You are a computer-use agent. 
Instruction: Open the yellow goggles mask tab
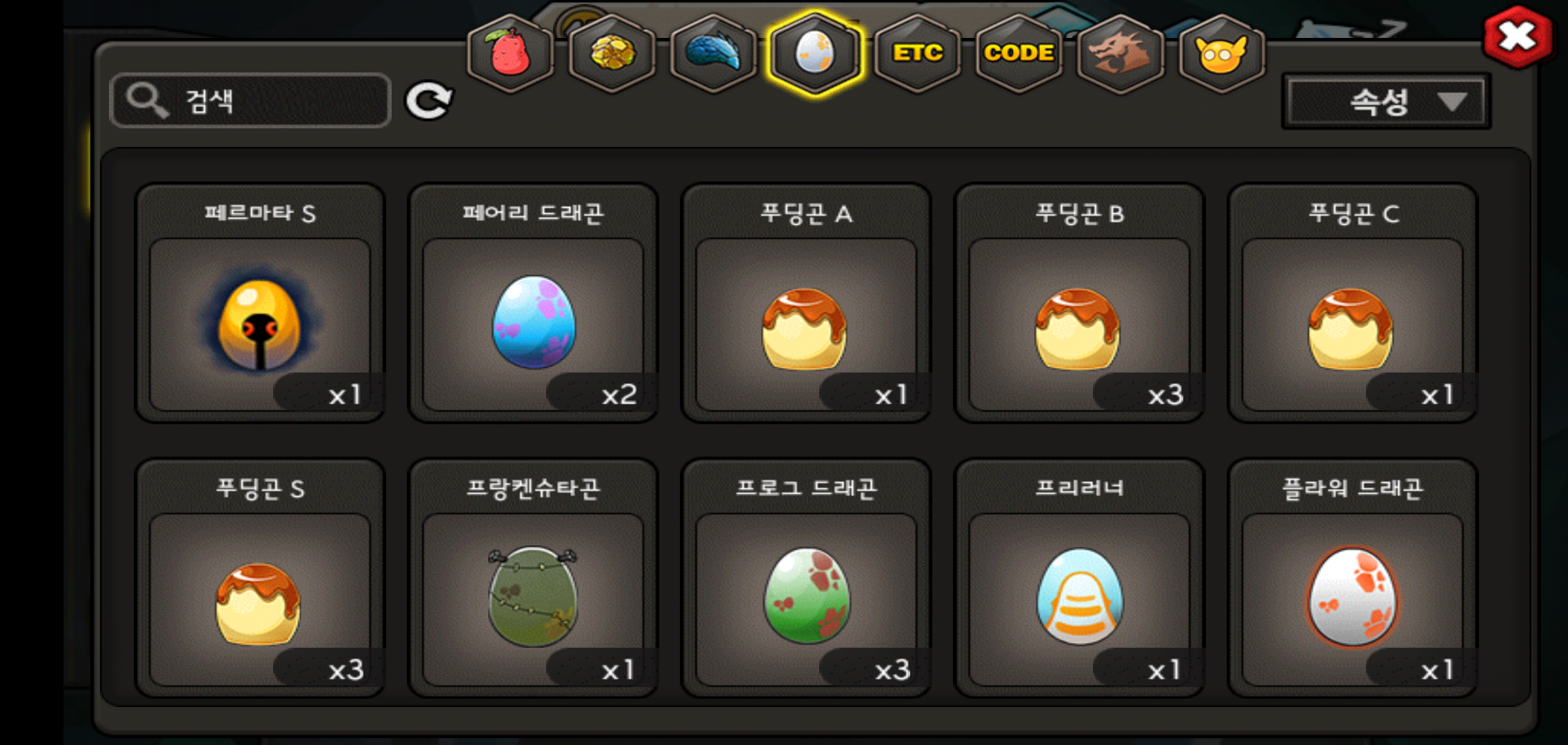pos(1222,54)
